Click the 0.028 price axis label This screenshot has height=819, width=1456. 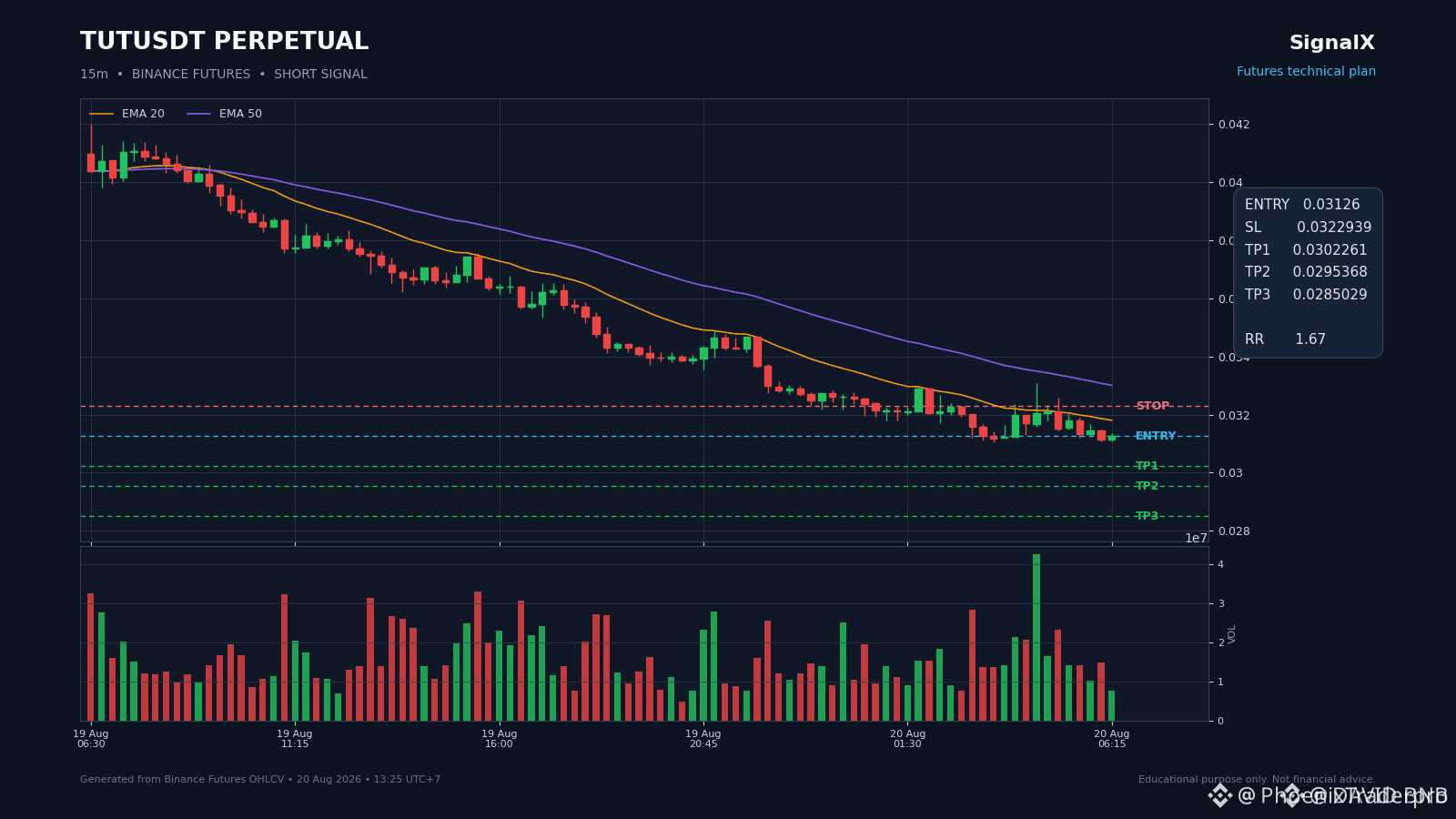coord(1234,531)
